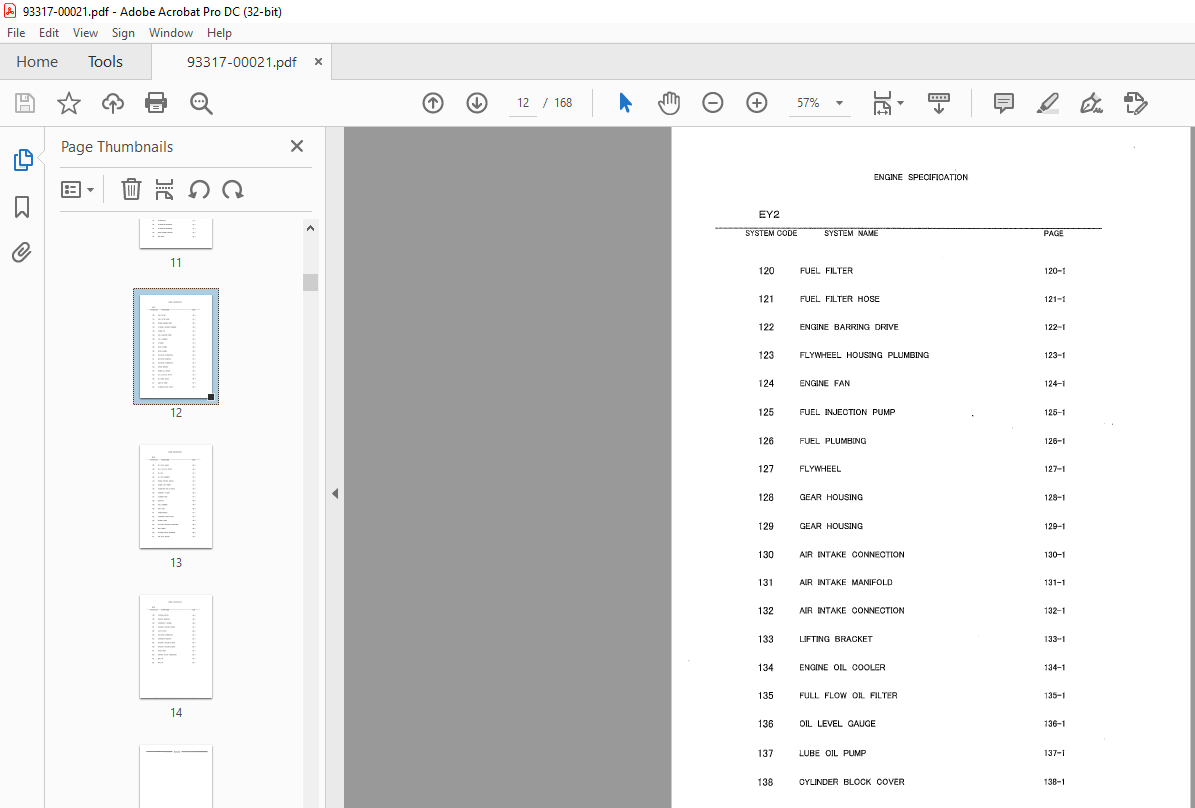Switch to the Home tab
The width and height of the screenshot is (1195, 808).
[37, 62]
